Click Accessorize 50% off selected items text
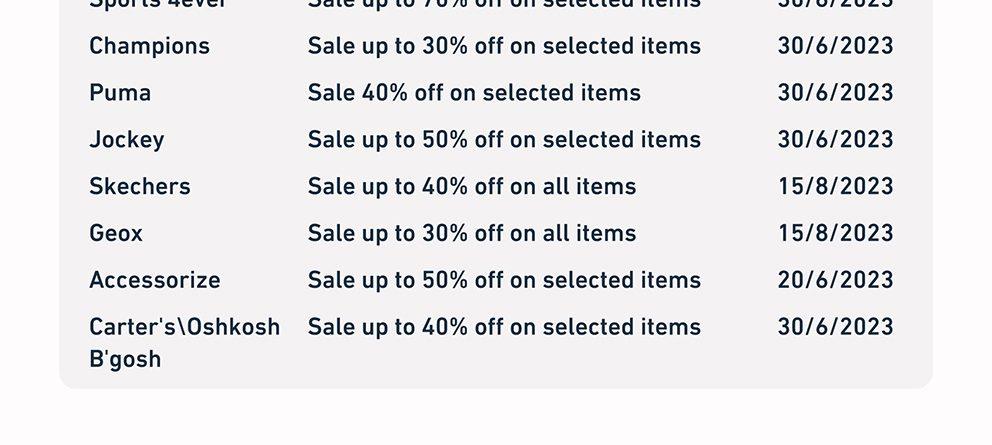 click(504, 280)
